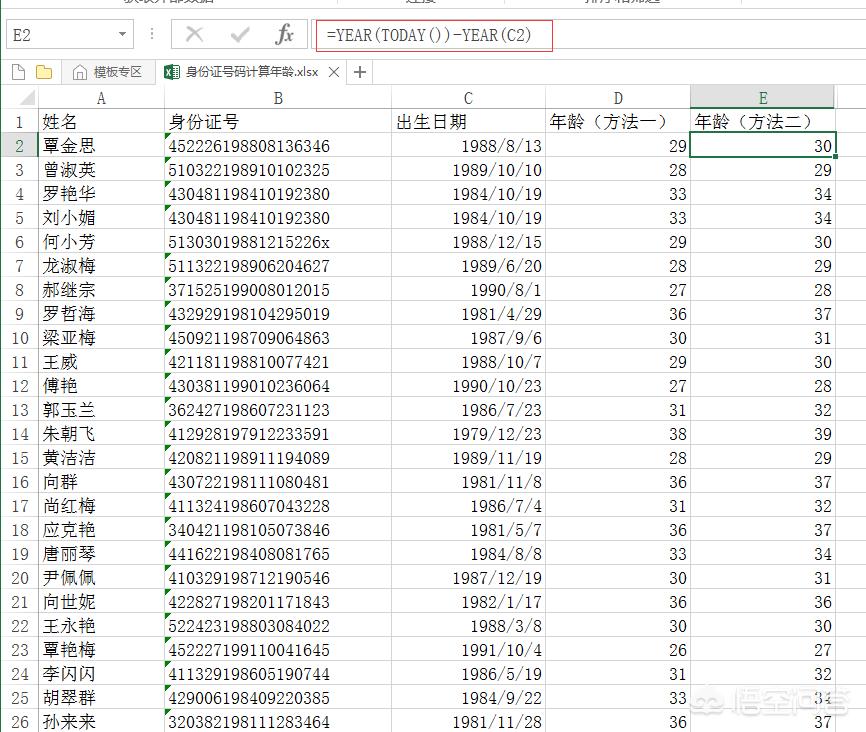The height and width of the screenshot is (732, 866).
Task: Click the new document icon
Action: click(x=18, y=71)
